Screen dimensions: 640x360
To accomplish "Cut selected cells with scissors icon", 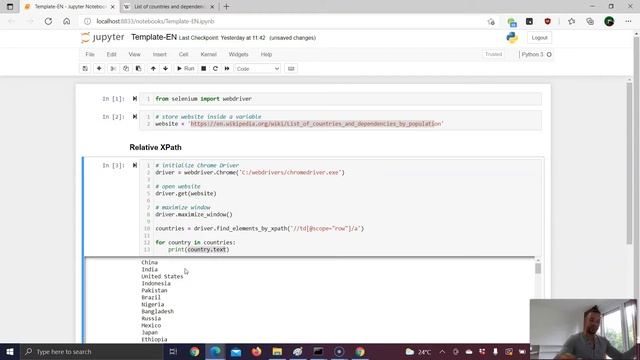I will [x=113, y=69].
